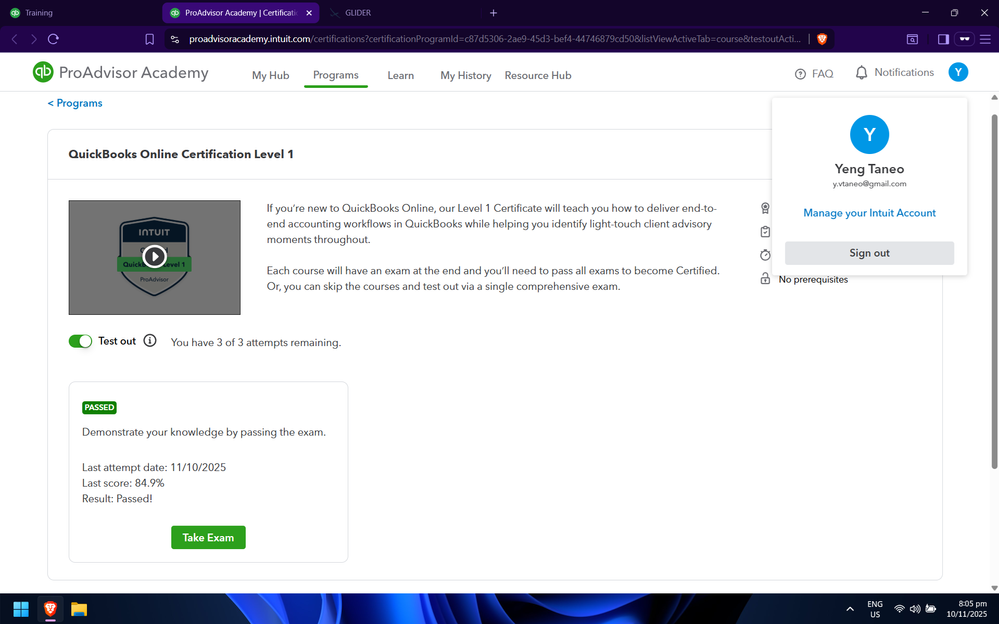Open the browser sidebar panel icon
Image resolution: width=999 pixels, height=624 pixels.
(944, 39)
